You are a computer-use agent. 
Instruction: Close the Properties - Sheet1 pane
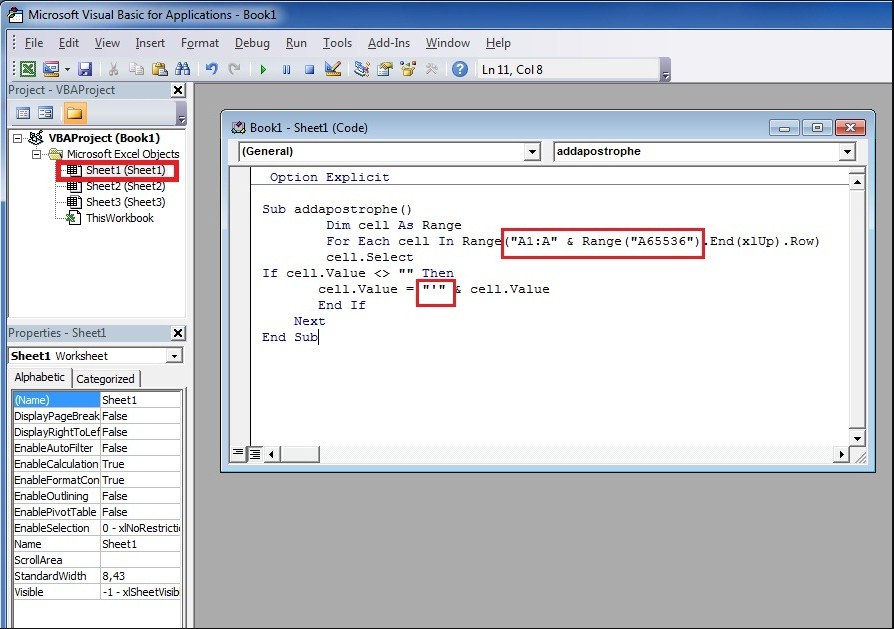(178, 333)
